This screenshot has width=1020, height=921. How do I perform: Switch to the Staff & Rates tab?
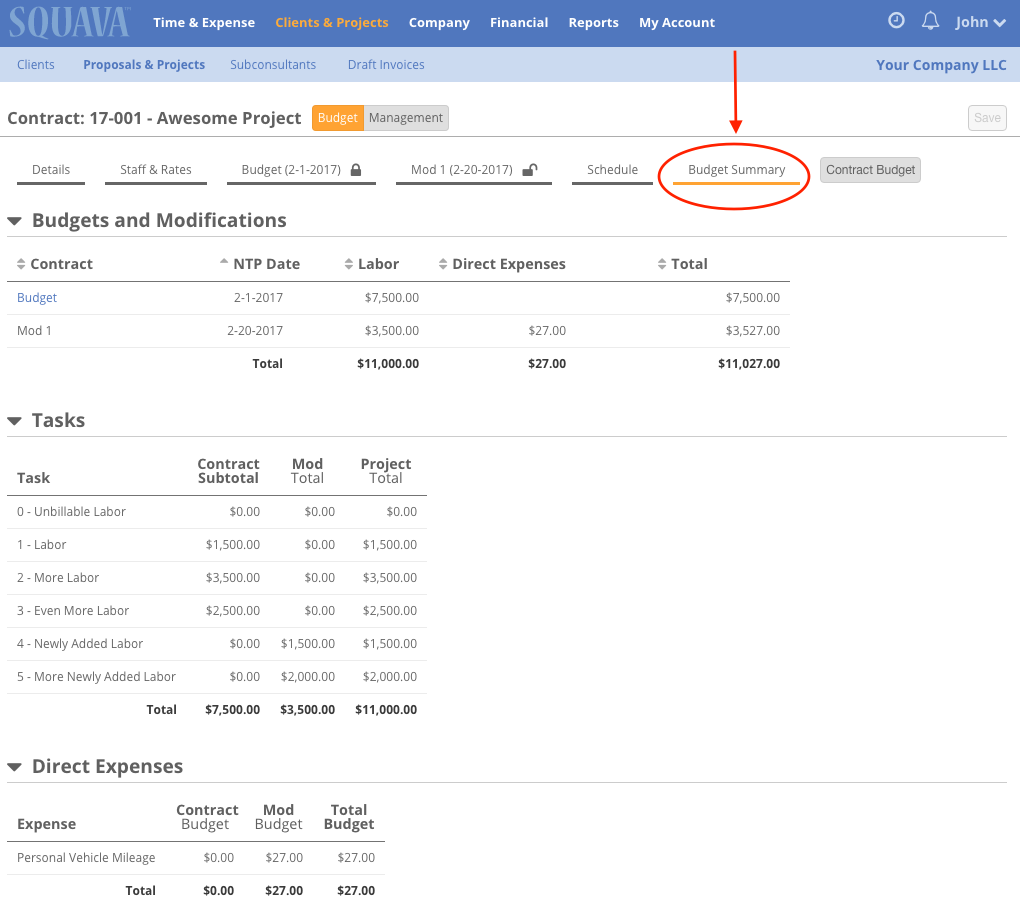155,169
